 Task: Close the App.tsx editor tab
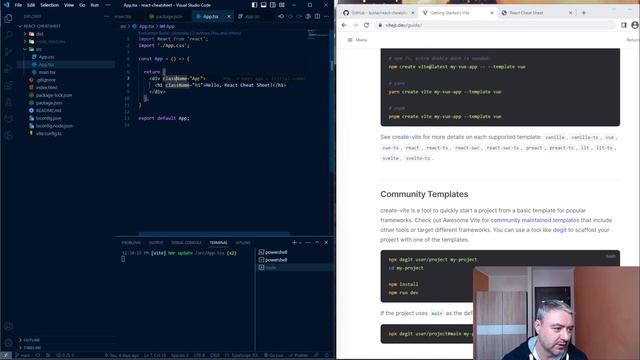tap(229, 16)
